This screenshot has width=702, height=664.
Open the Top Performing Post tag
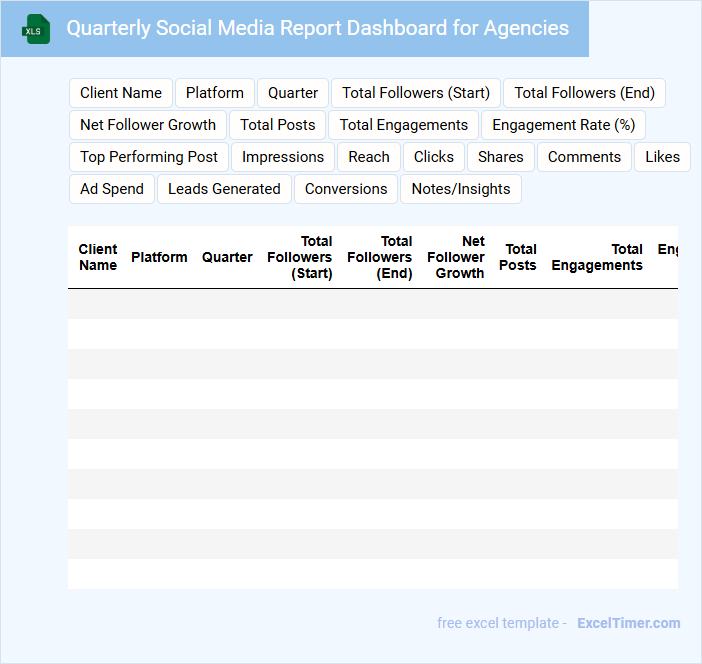[x=149, y=157]
